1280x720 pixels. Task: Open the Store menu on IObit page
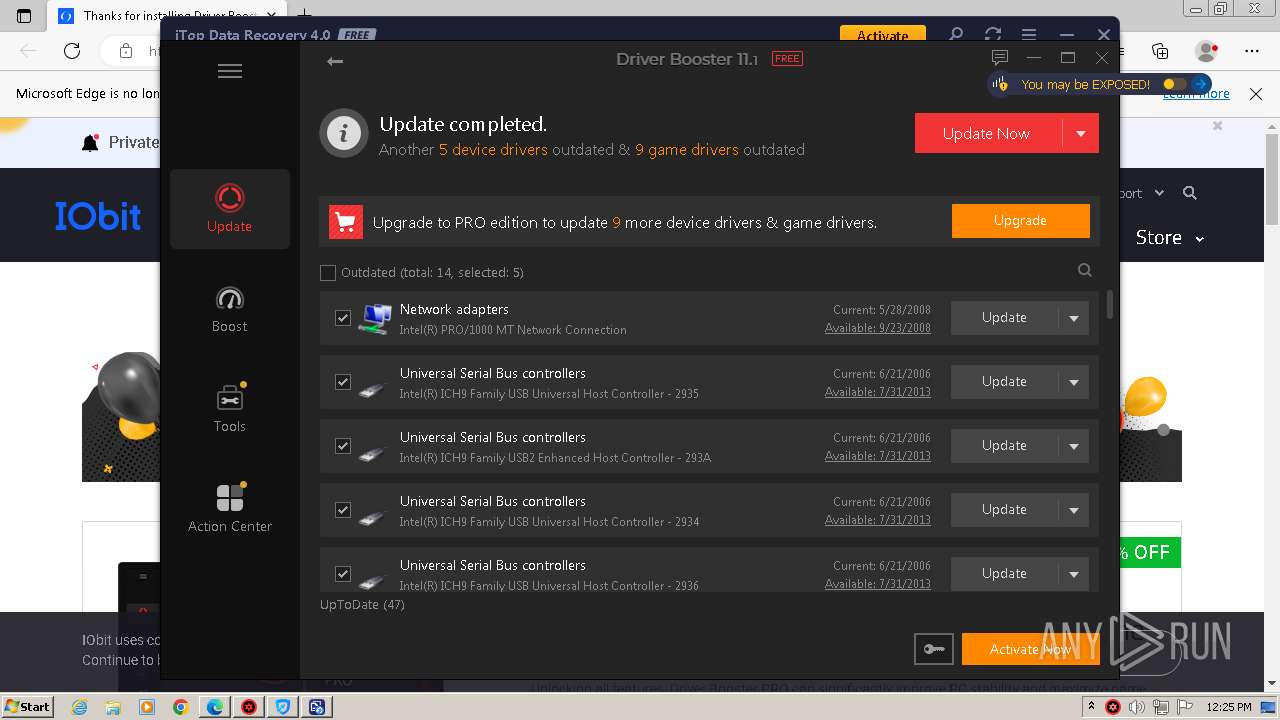coord(1169,237)
